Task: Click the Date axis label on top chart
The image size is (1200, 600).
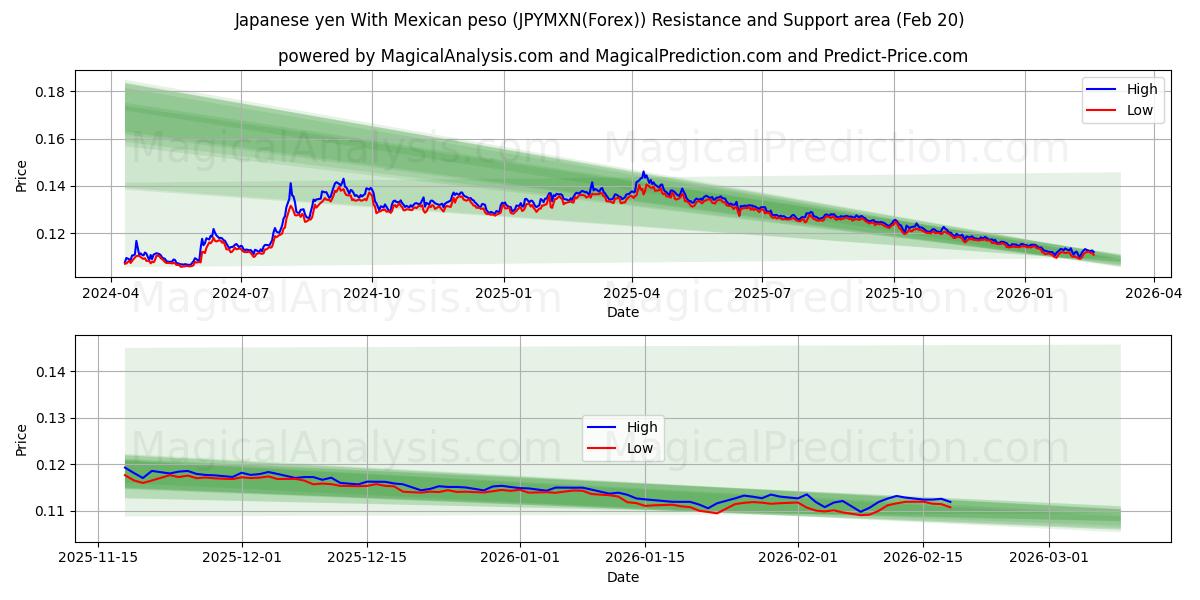Action: (622, 313)
